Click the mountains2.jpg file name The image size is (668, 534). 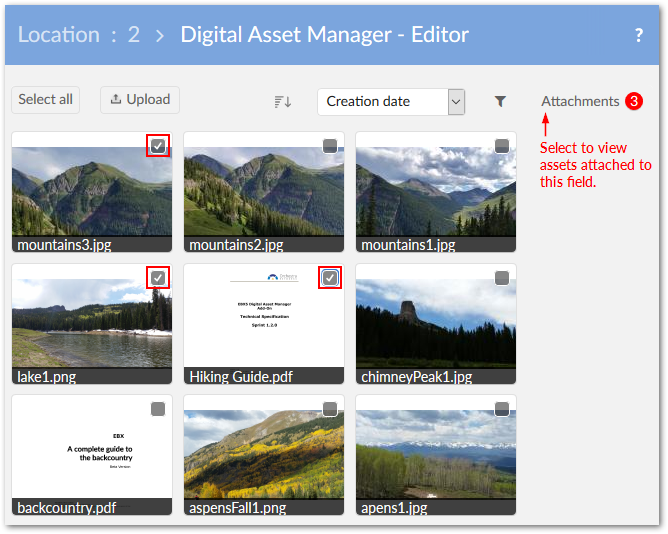coord(236,245)
